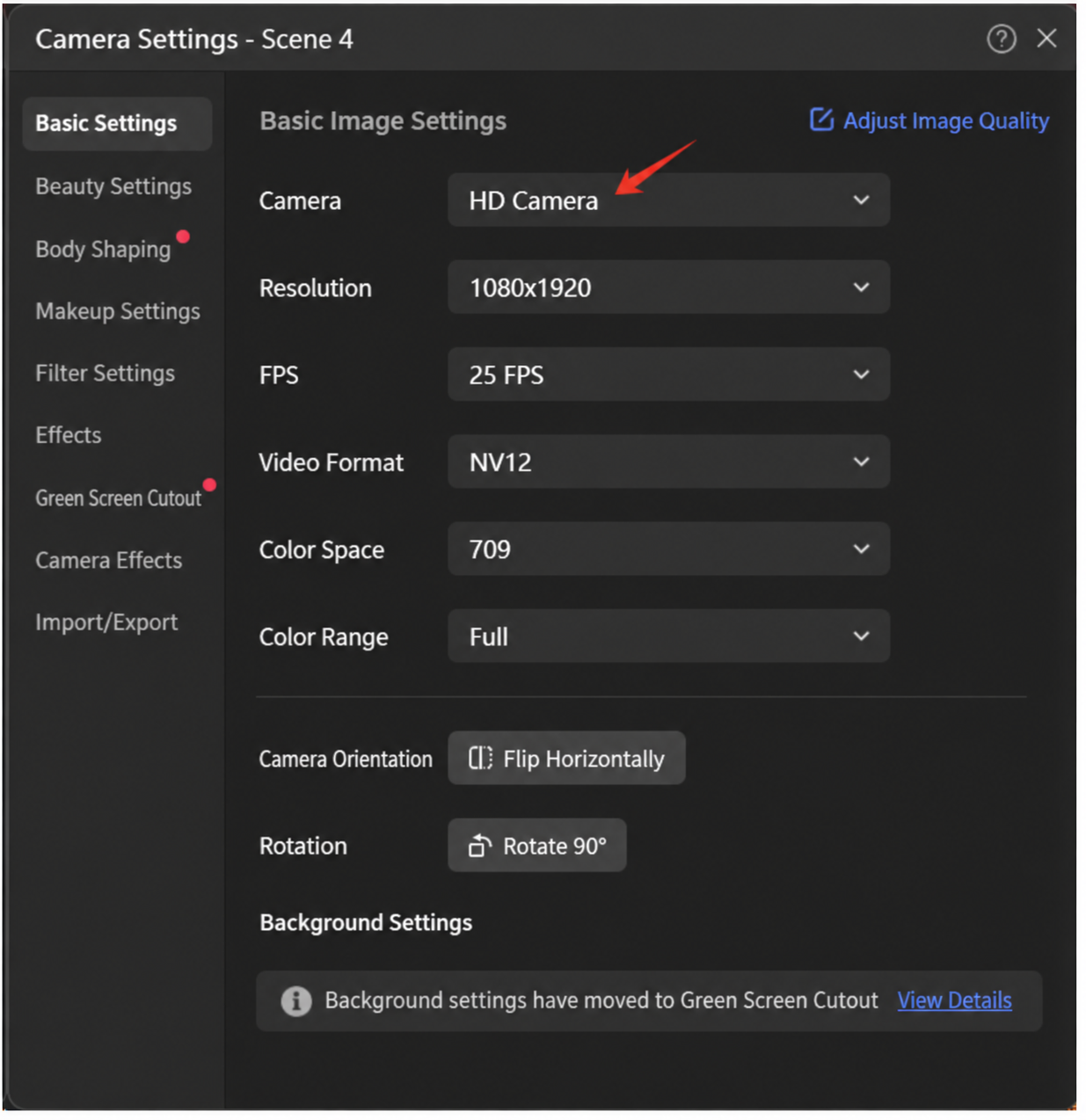Open the Camera device dropdown
The image size is (1086, 1120).
pyautogui.click(x=668, y=200)
